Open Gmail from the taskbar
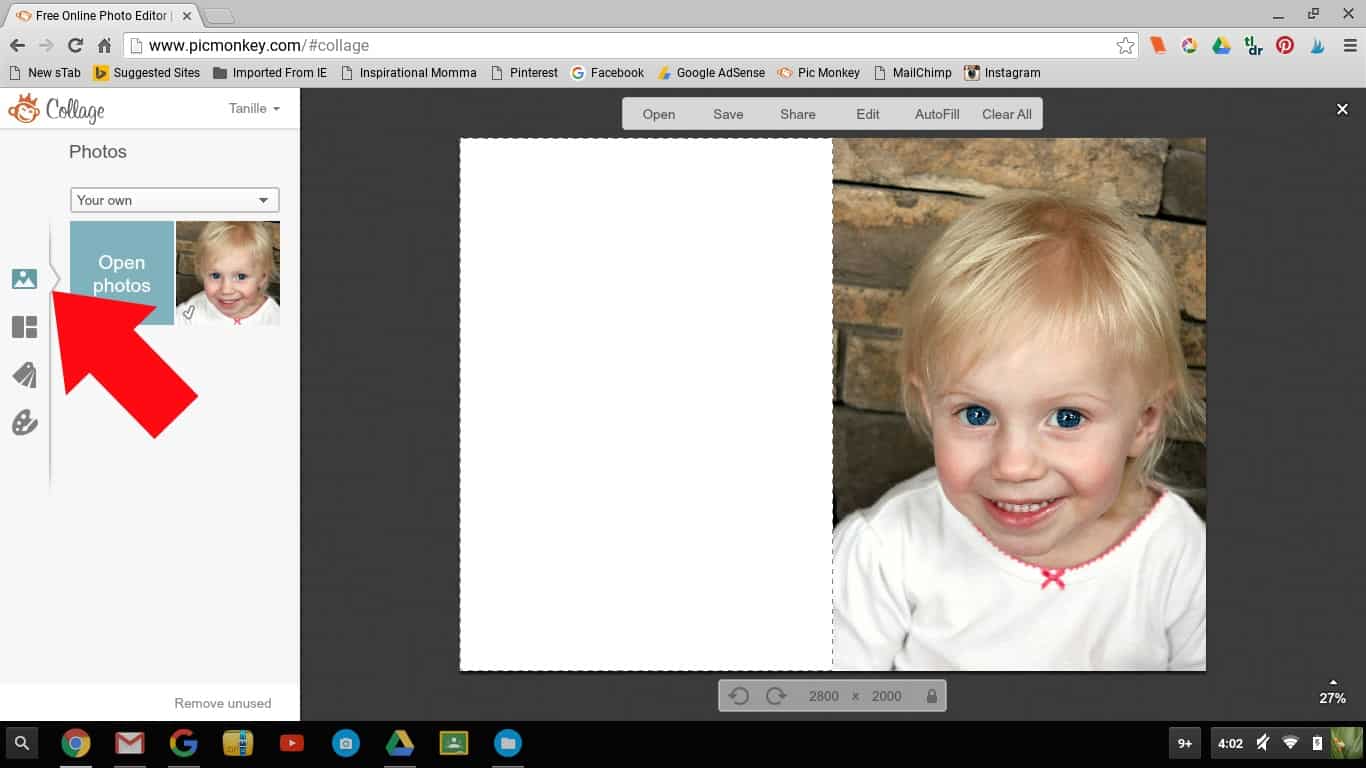This screenshot has width=1366, height=768. (129, 743)
